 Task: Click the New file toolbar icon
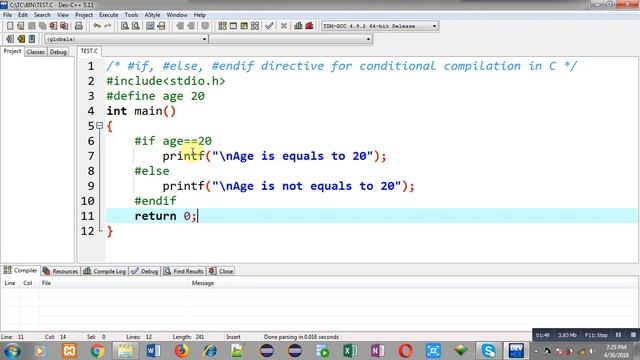point(10,26)
